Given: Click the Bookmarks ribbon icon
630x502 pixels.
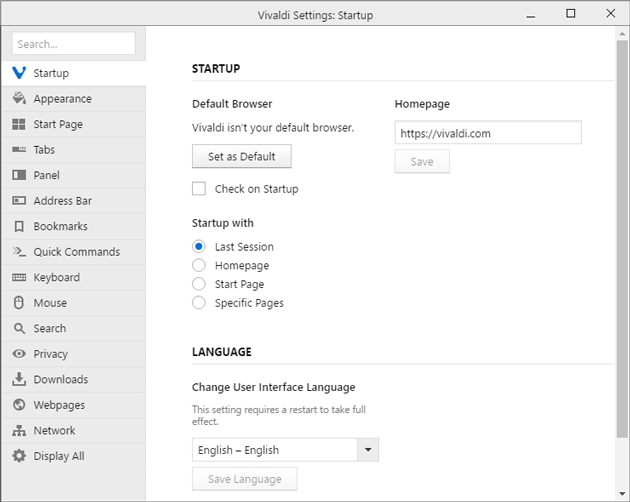Looking at the screenshot, I should coord(19,226).
